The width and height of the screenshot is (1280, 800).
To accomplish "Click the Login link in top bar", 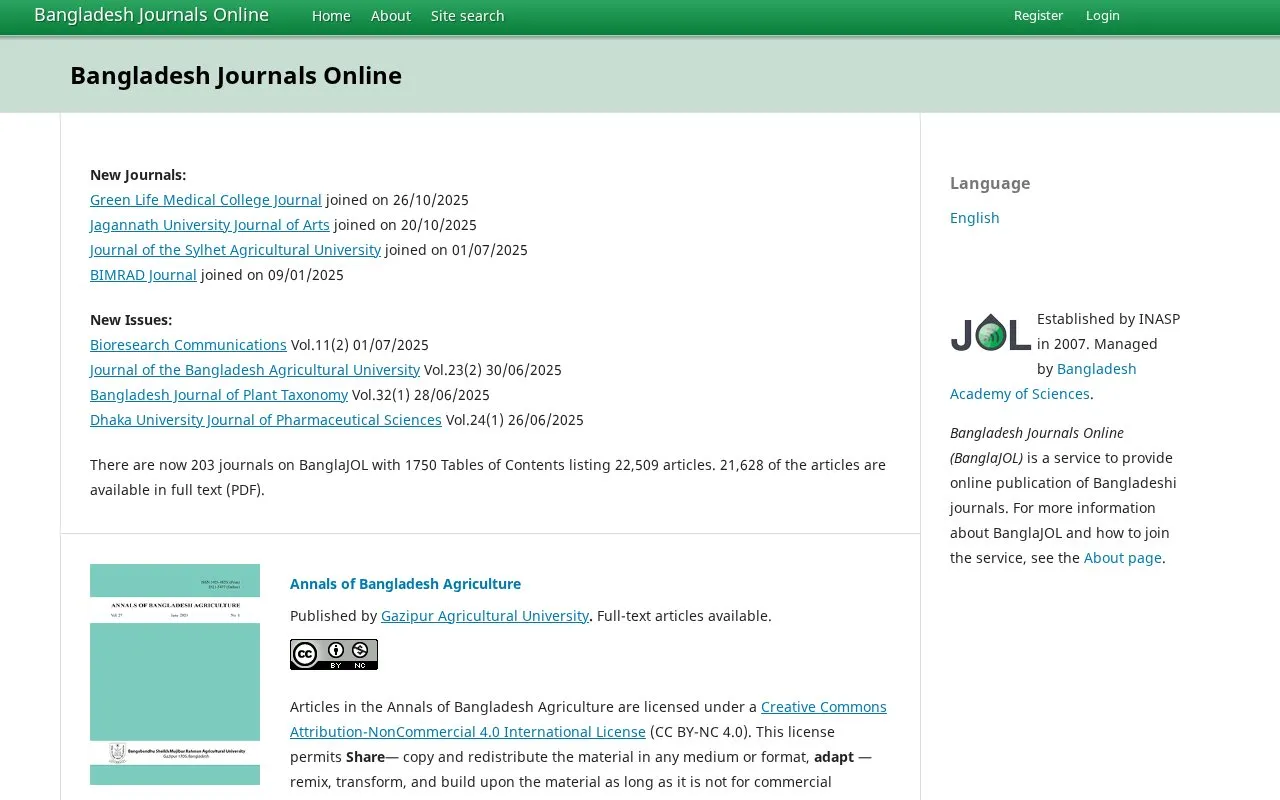I will tap(1103, 15).
